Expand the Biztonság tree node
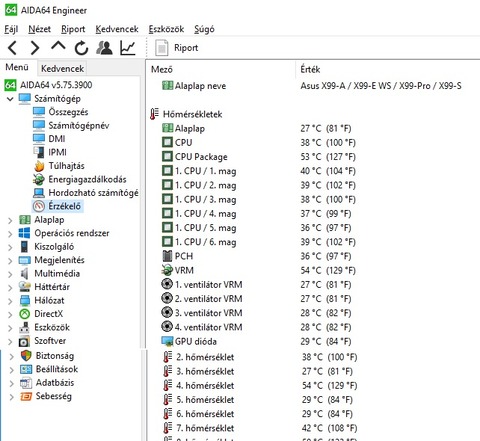 tap(11, 356)
